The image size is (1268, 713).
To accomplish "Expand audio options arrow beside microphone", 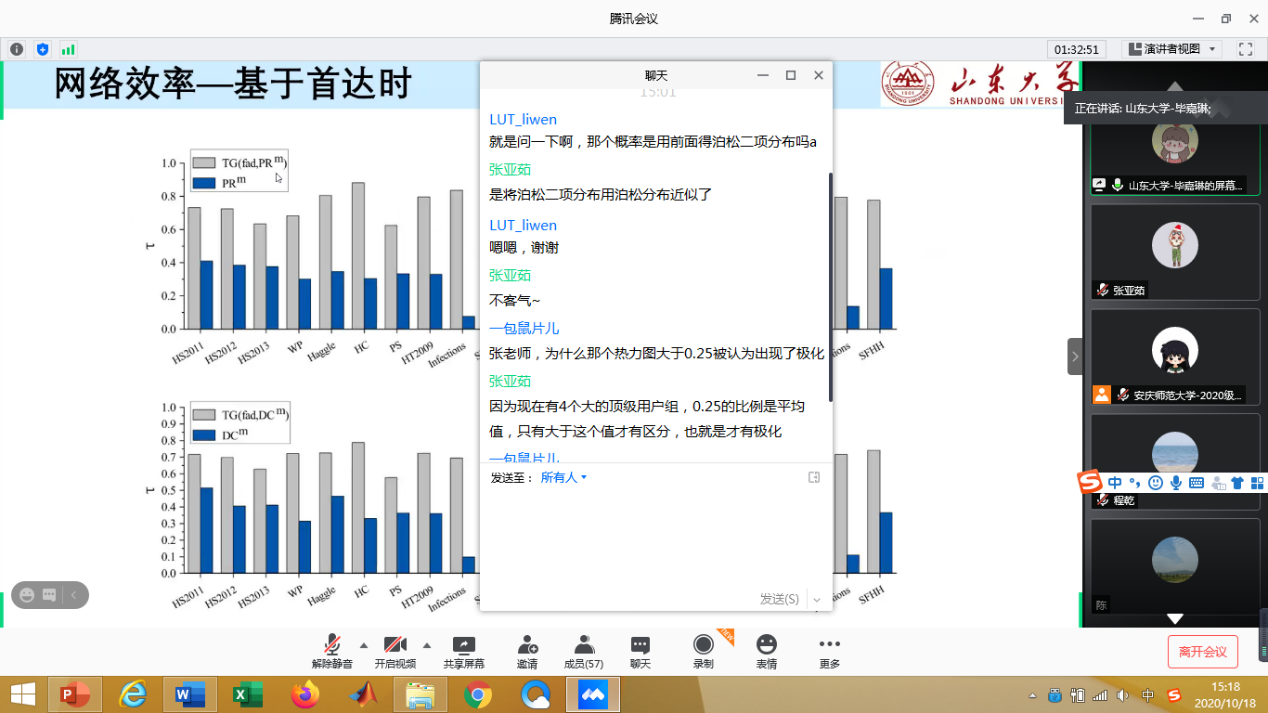I will click(363, 645).
